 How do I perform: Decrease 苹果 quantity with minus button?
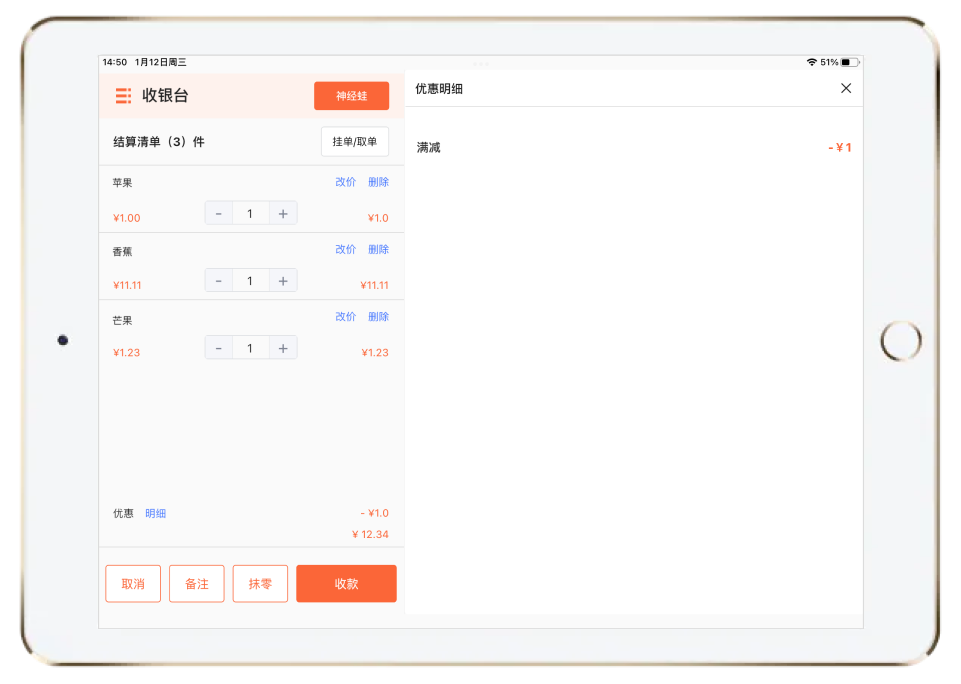[x=219, y=214]
